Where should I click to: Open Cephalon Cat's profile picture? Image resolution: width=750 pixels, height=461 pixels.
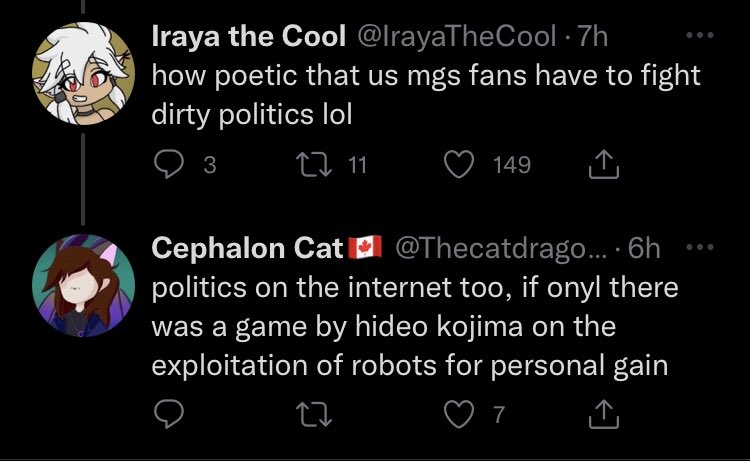pyautogui.click(x=83, y=285)
